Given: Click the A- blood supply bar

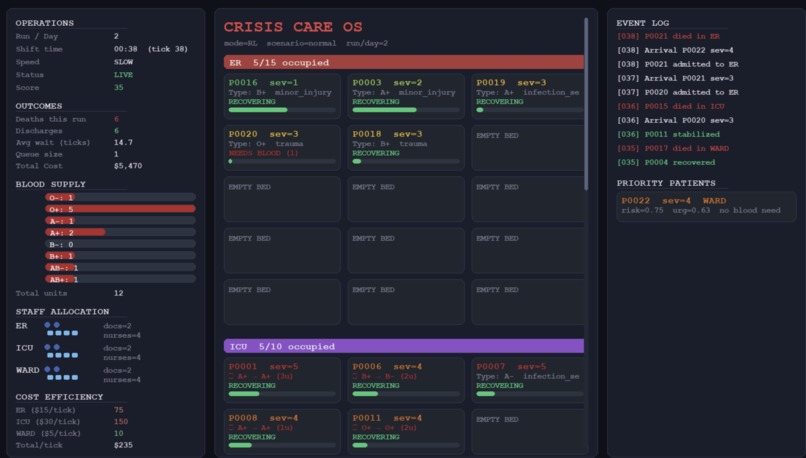Looking at the screenshot, I should click(x=120, y=221).
